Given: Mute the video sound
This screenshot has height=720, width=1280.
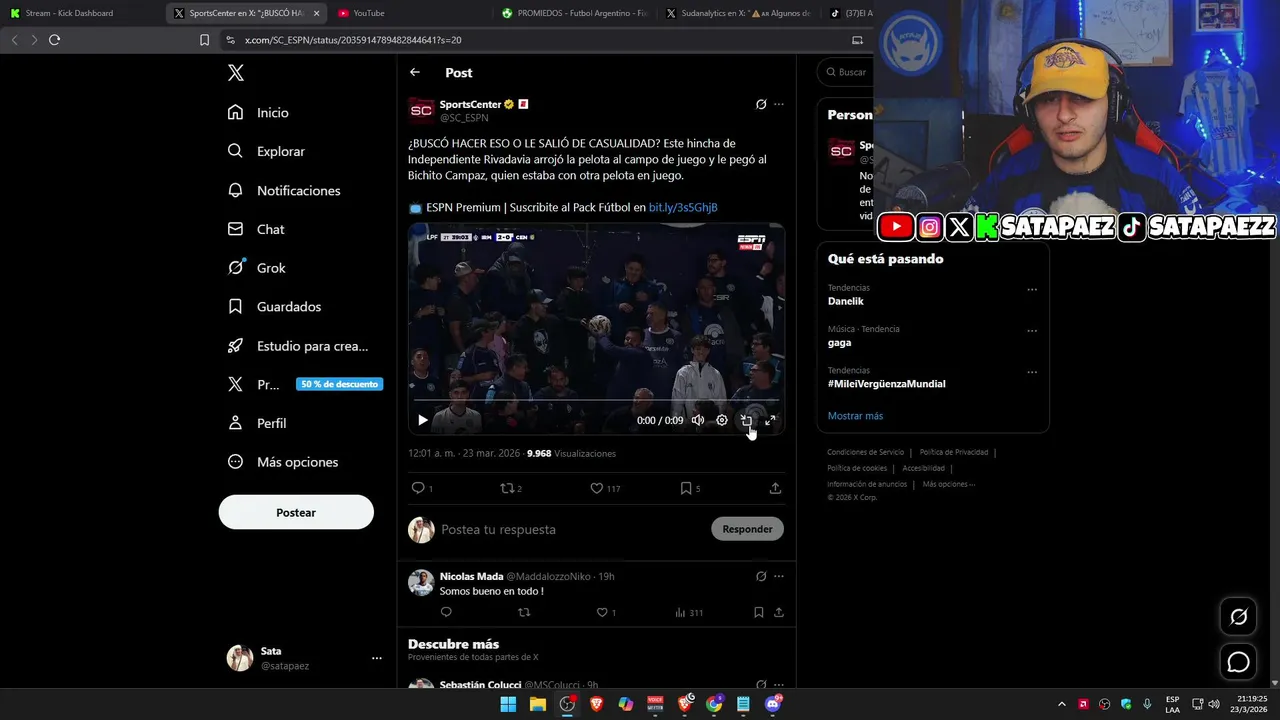Looking at the screenshot, I should click(698, 420).
